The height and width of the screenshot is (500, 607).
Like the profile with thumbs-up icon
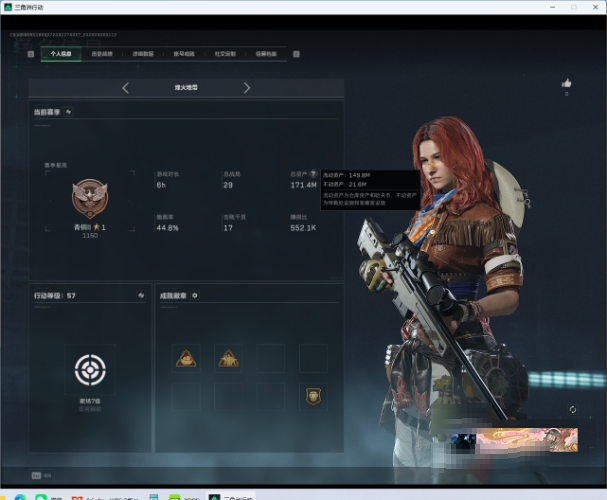click(x=566, y=83)
